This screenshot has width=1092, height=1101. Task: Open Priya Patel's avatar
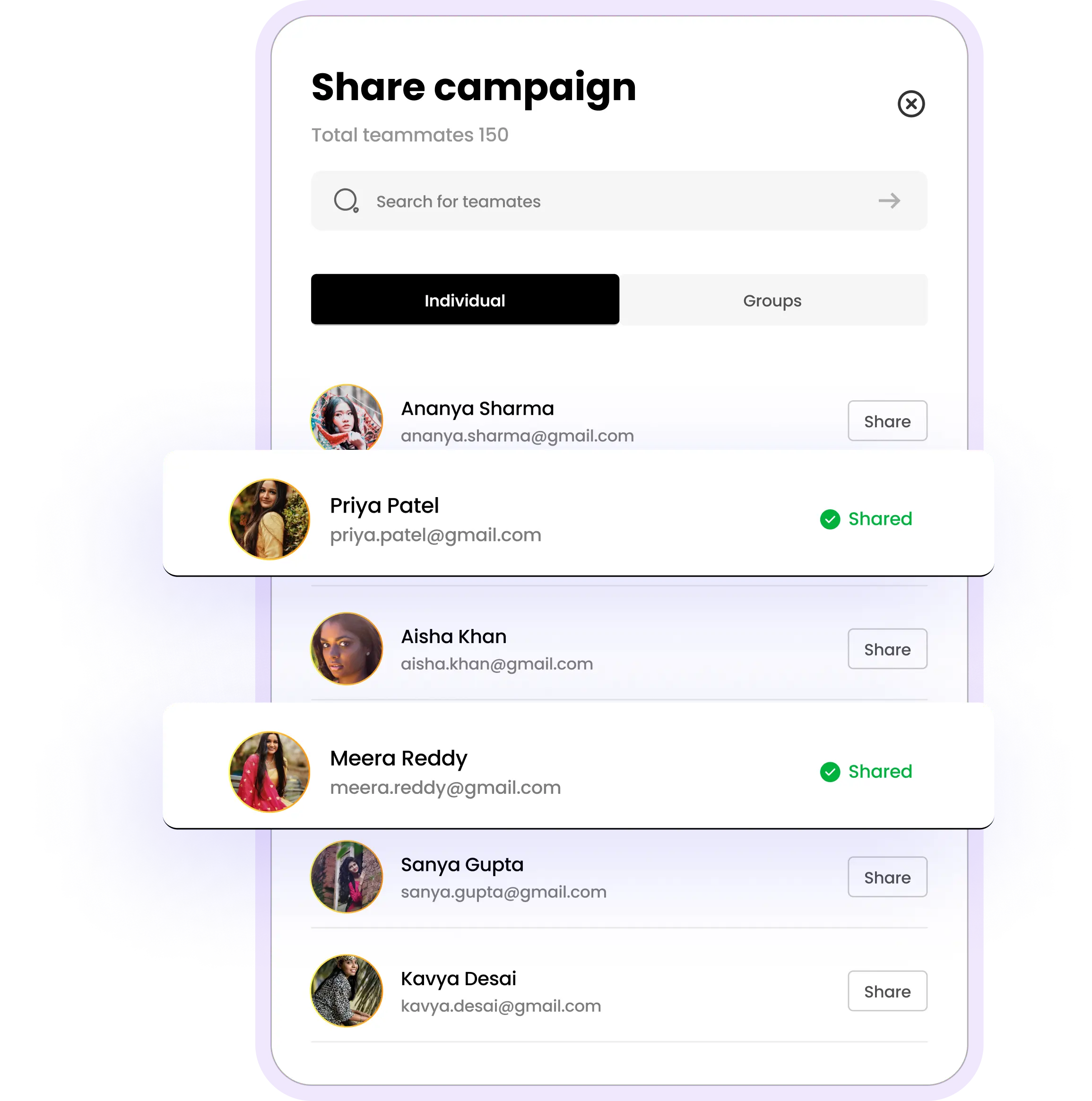pos(269,519)
